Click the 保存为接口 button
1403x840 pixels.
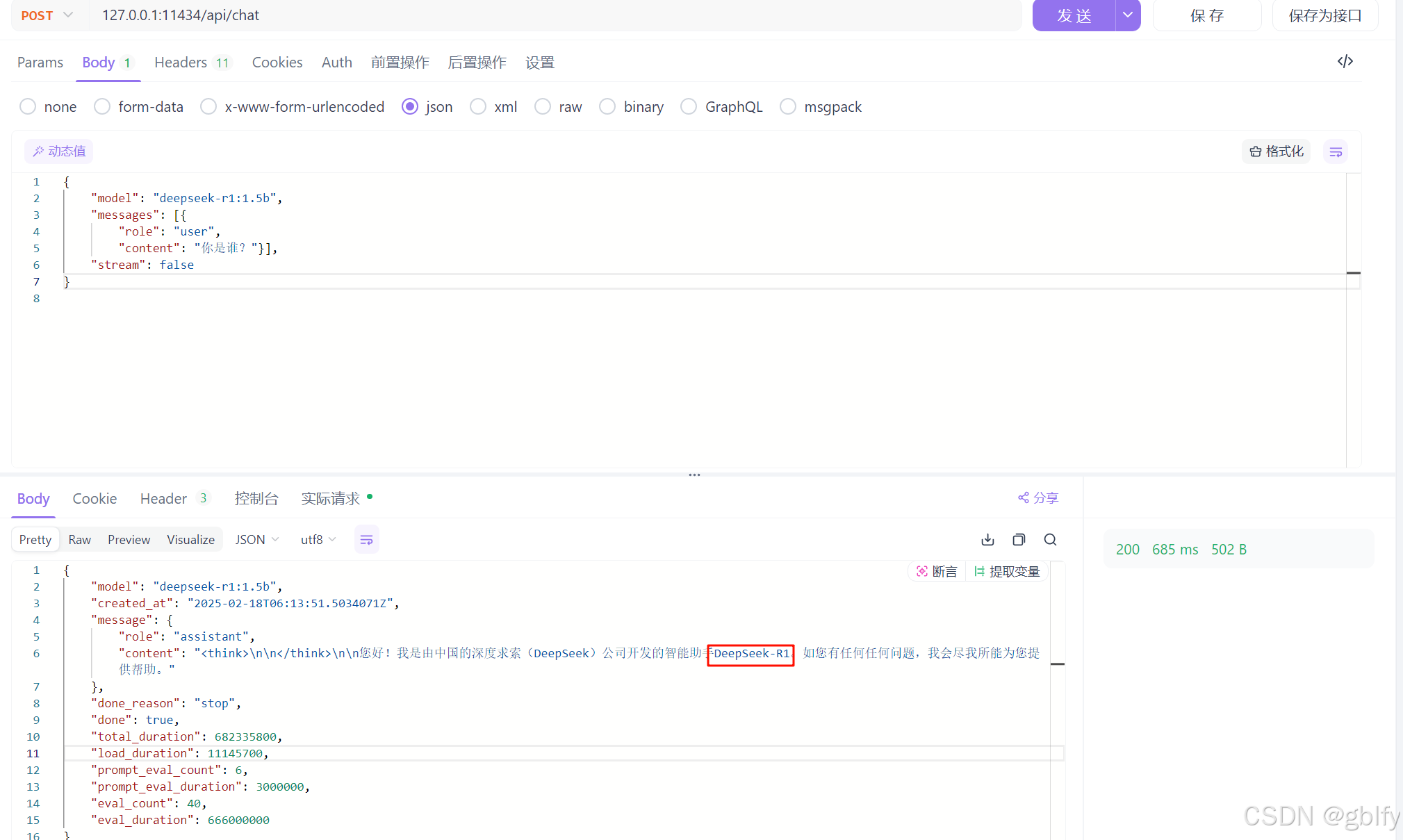1324,15
